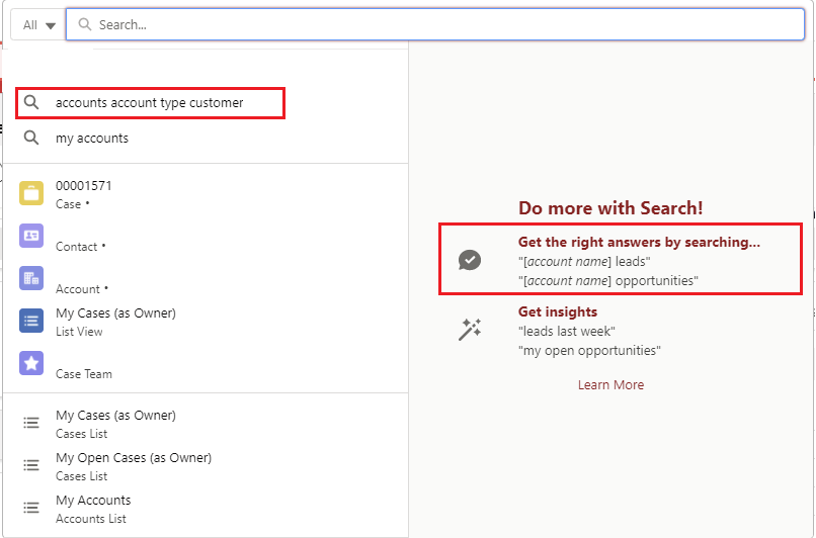Click the list icon beside My Open Cases
Screen dimensions: 816x538
(x=31, y=465)
